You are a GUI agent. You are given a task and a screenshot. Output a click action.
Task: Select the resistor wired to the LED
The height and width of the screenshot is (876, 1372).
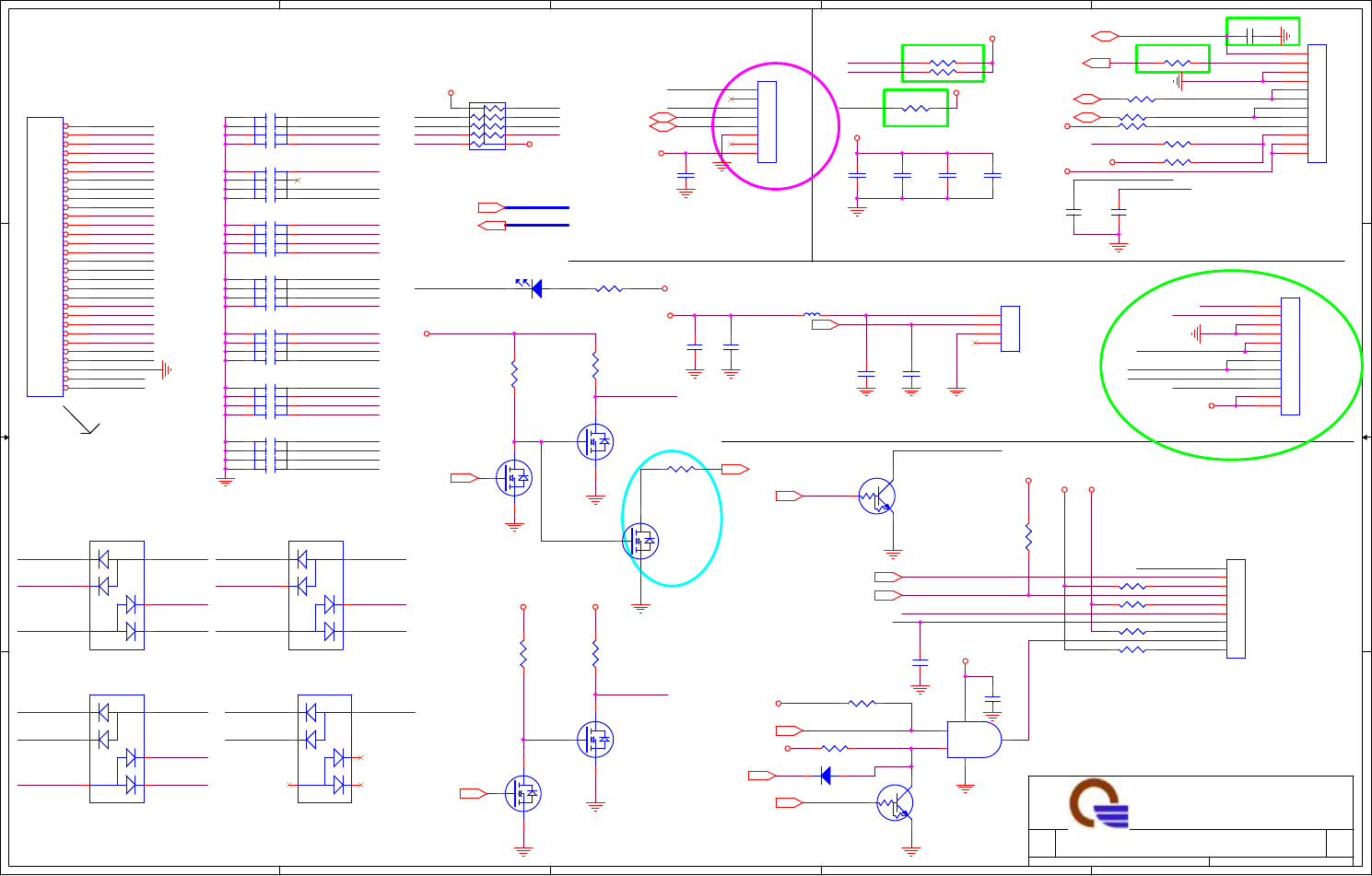(609, 289)
